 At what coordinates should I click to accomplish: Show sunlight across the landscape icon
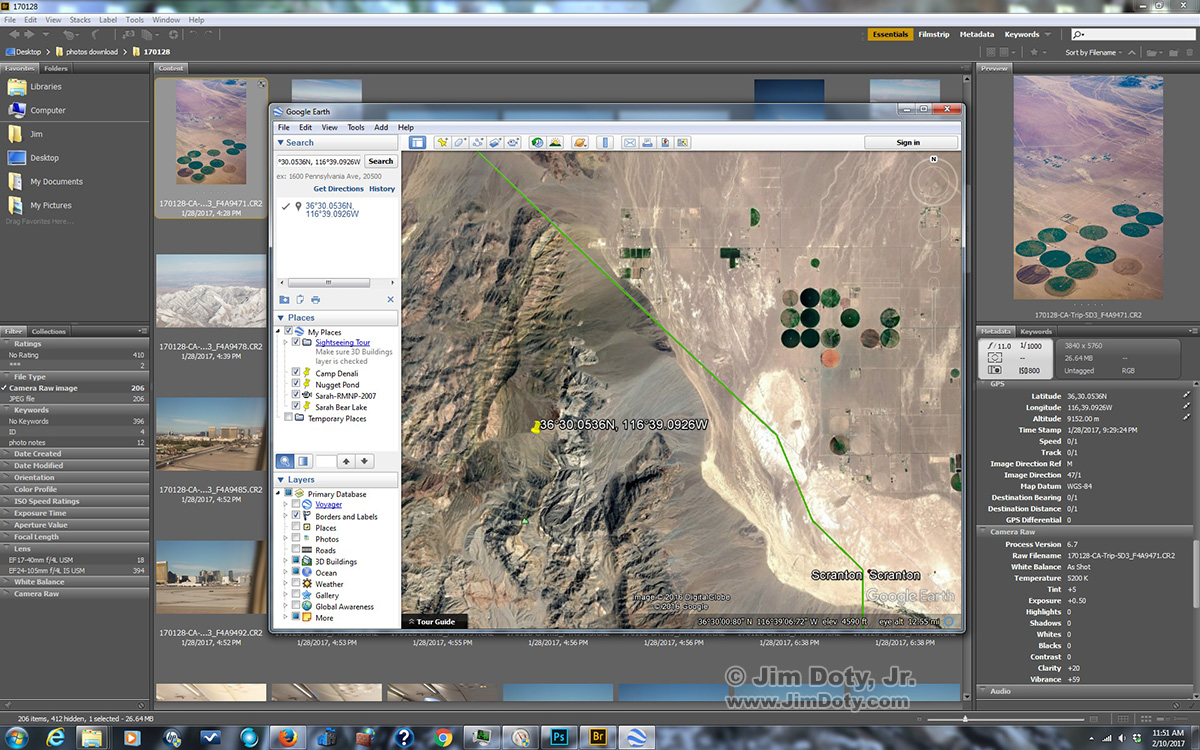(x=555, y=143)
